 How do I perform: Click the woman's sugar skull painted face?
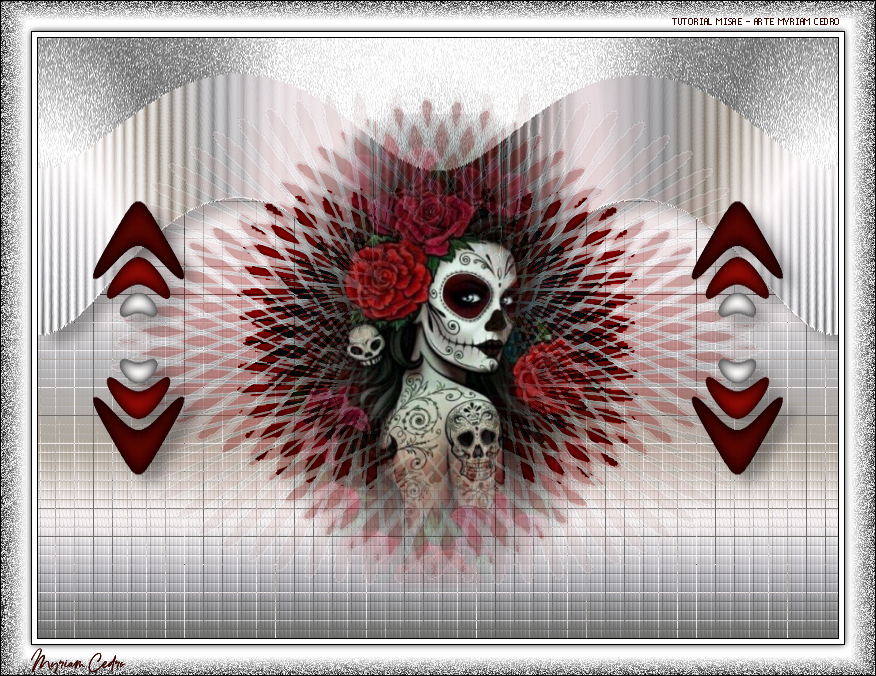coord(470,300)
